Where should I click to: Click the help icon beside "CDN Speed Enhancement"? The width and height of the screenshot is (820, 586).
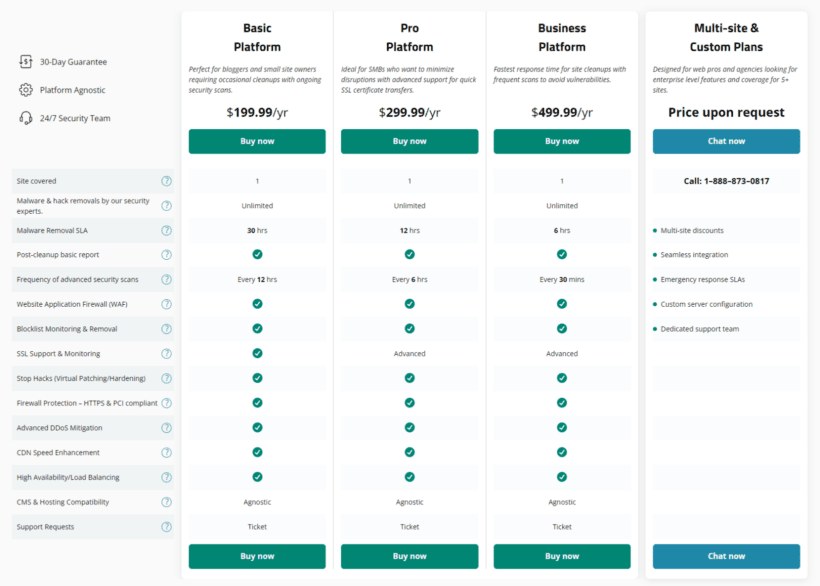point(167,452)
